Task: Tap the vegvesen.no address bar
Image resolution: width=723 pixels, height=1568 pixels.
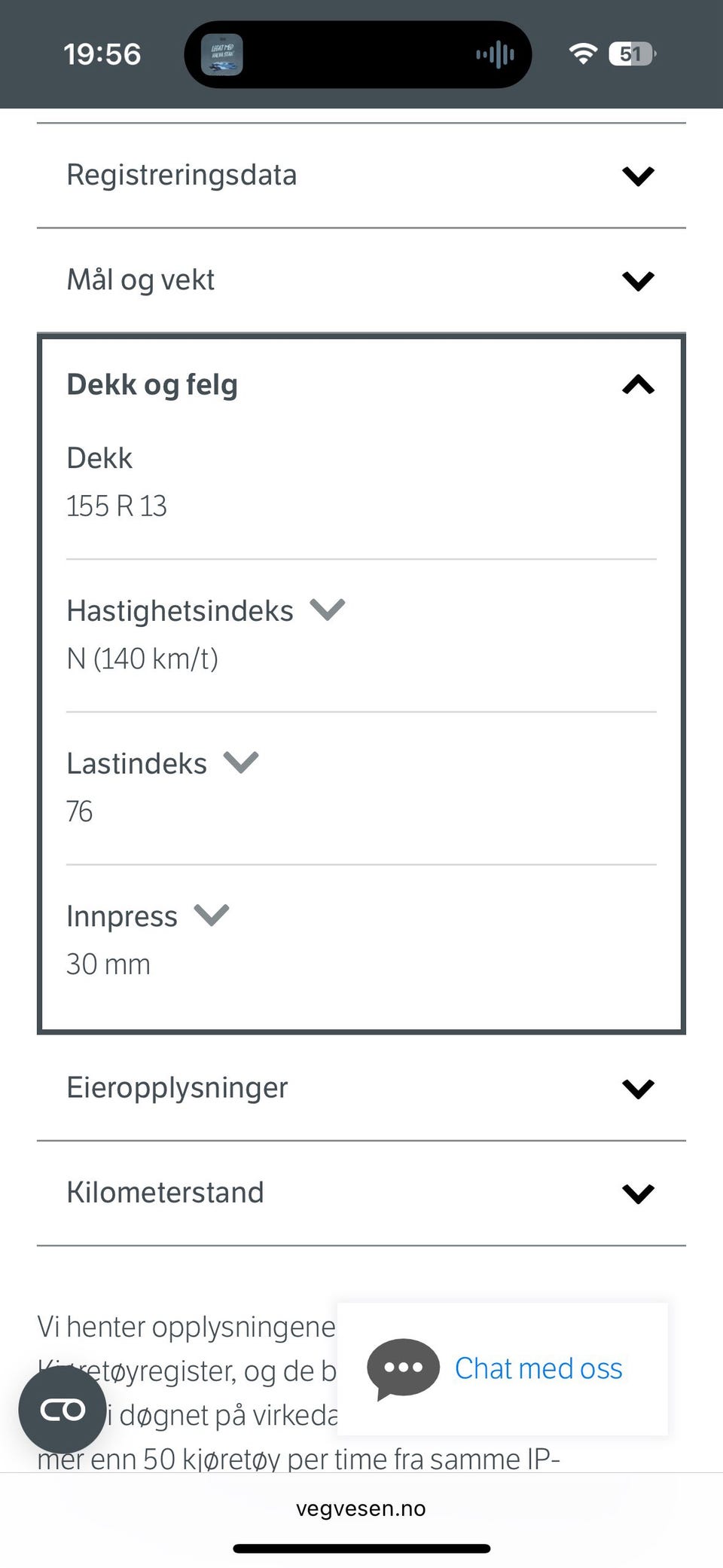Action: click(x=361, y=1508)
